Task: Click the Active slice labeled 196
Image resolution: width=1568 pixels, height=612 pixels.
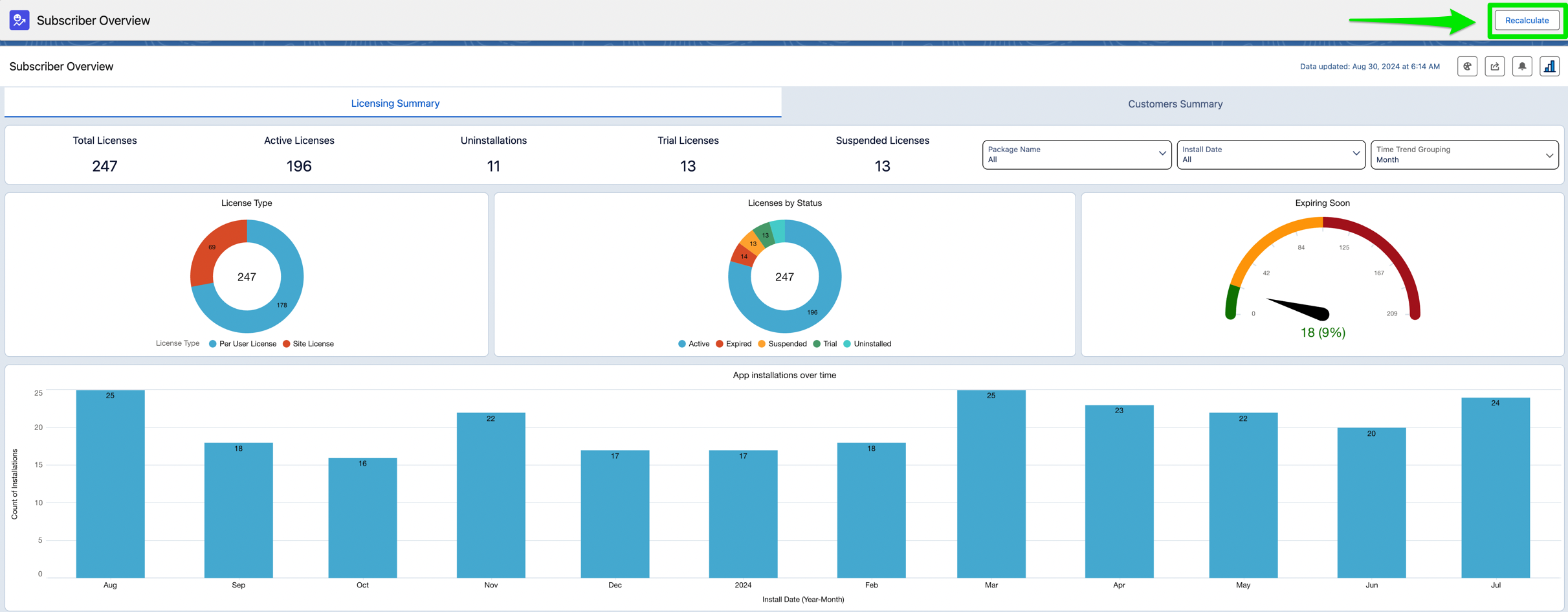Action: pos(813,312)
